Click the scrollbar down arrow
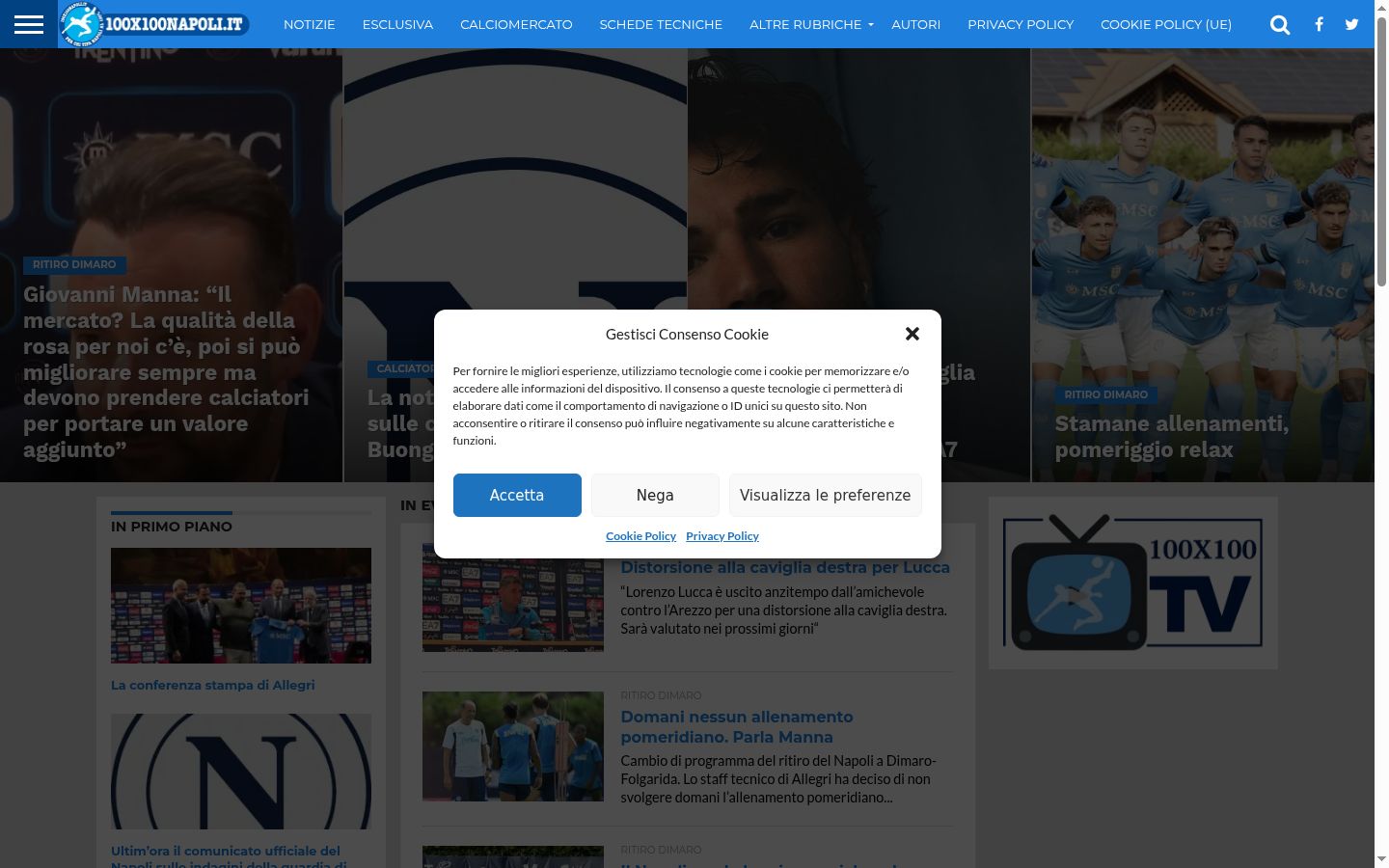 tap(1381, 858)
